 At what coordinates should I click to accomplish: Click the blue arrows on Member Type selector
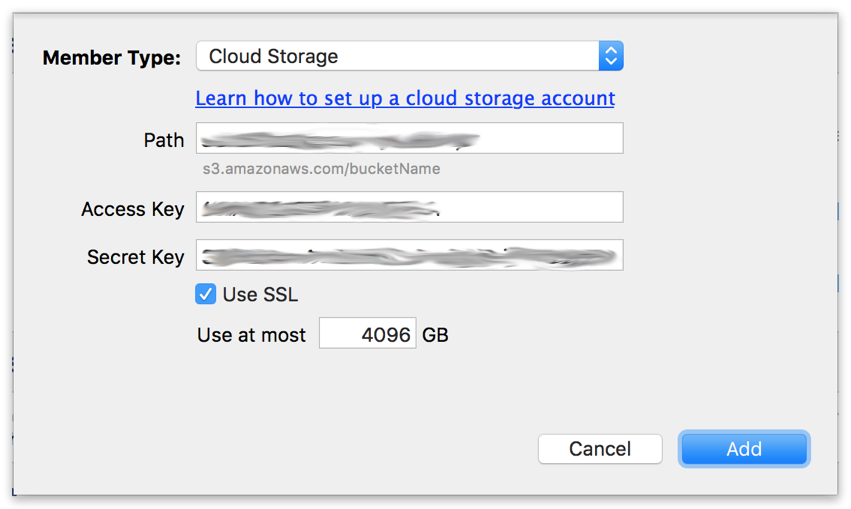coord(610,57)
